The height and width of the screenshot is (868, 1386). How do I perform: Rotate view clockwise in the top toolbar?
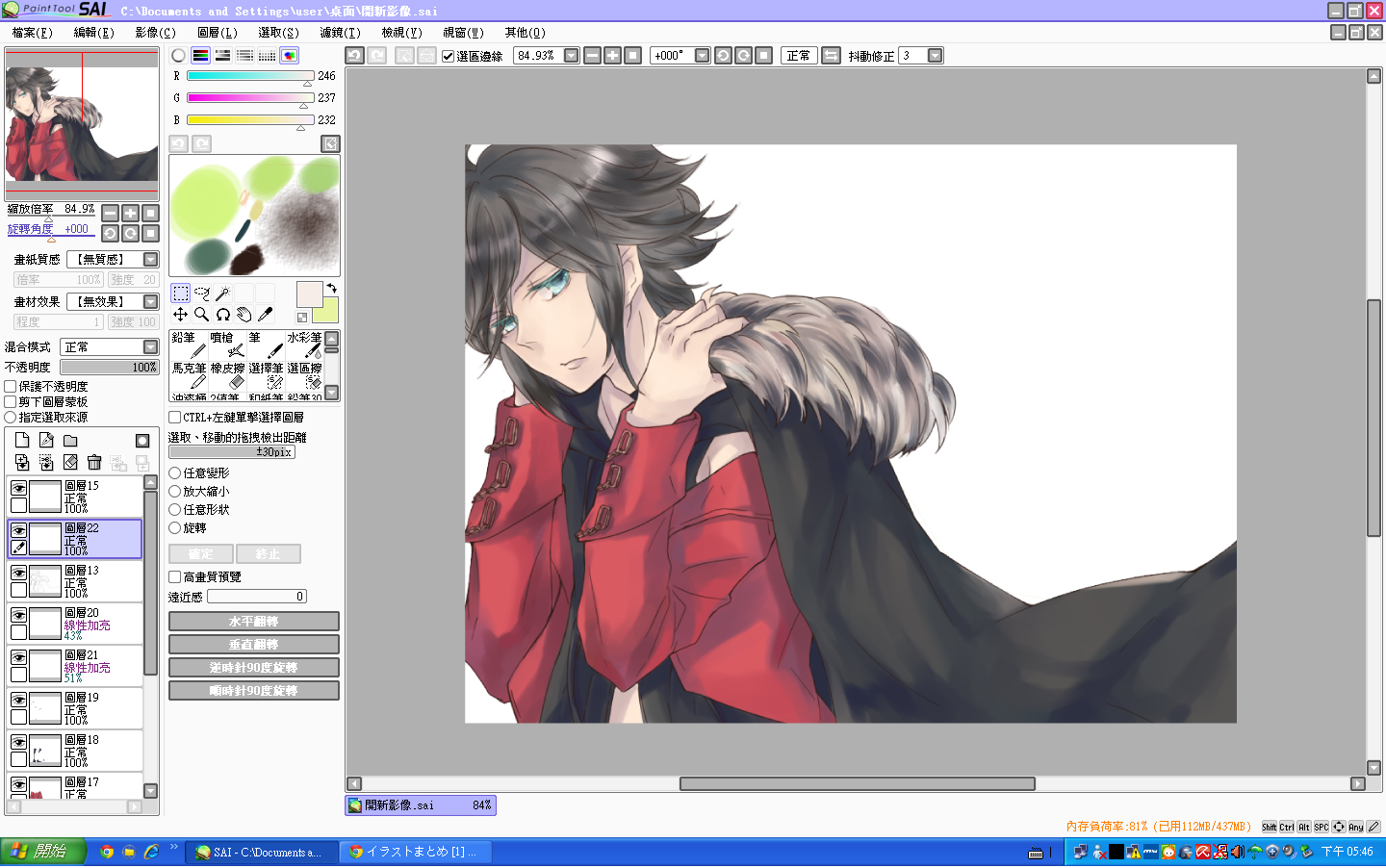(744, 56)
